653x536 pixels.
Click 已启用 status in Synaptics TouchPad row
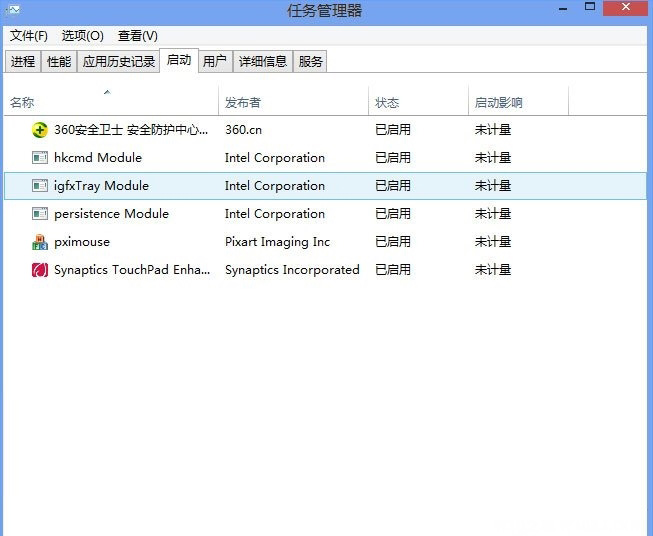pyautogui.click(x=393, y=270)
